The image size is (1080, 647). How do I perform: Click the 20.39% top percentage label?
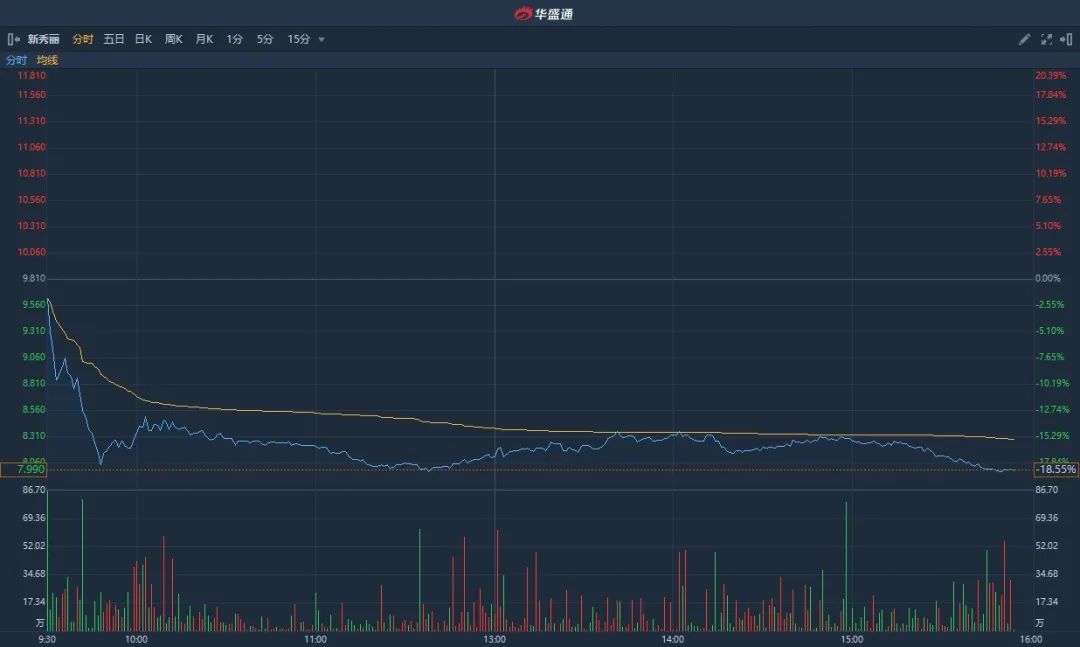point(1050,76)
